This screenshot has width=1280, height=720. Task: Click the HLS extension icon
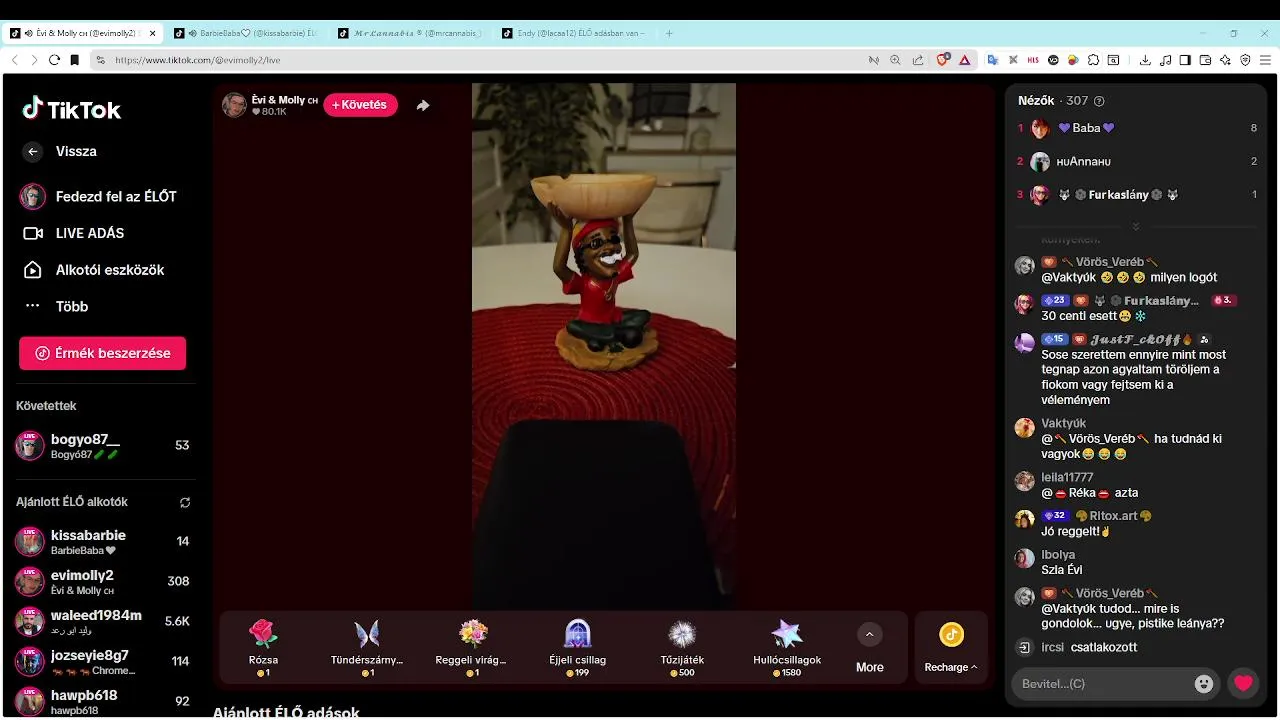[1033, 60]
